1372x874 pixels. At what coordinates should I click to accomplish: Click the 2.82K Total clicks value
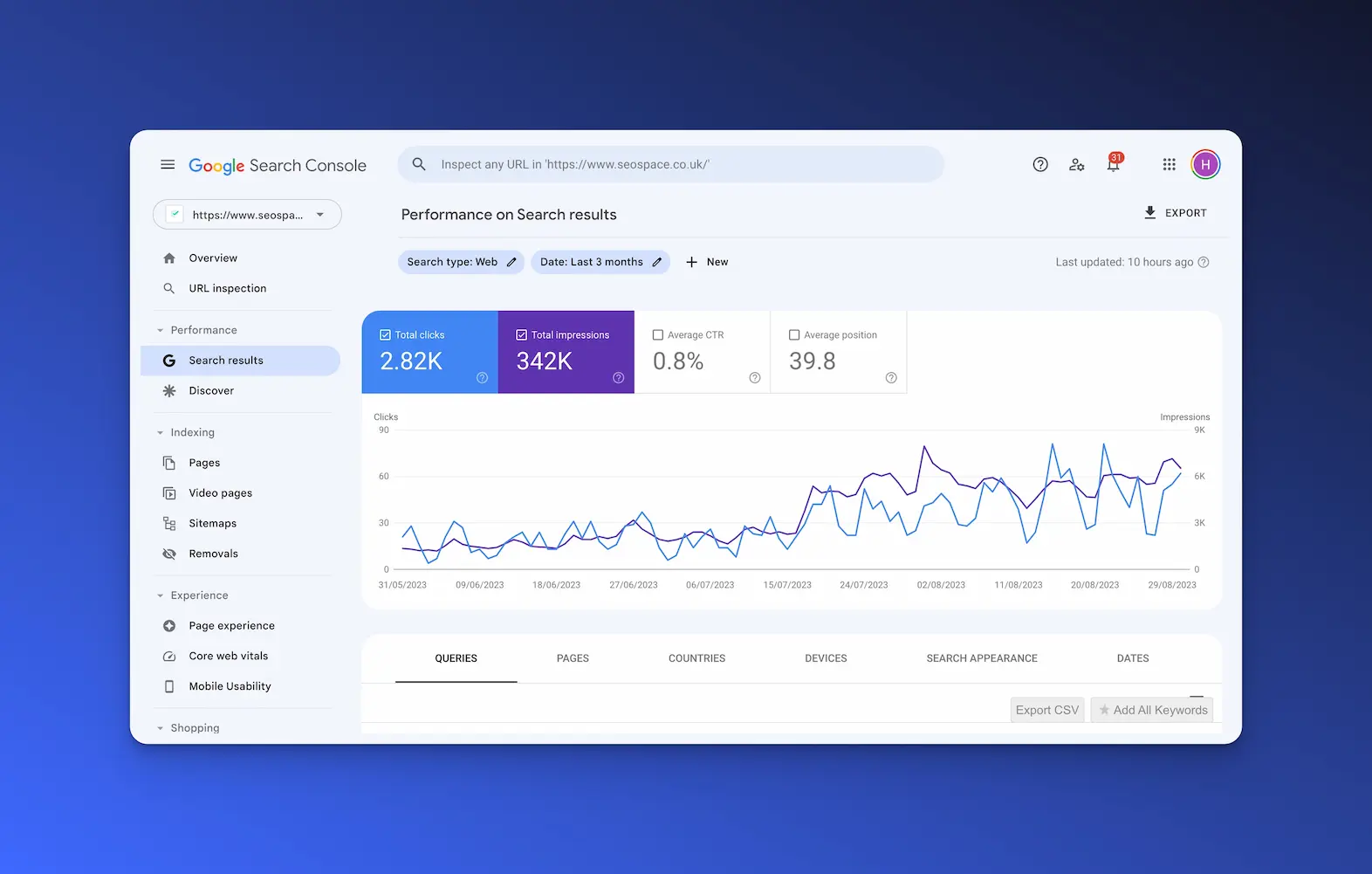click(411, 361)
